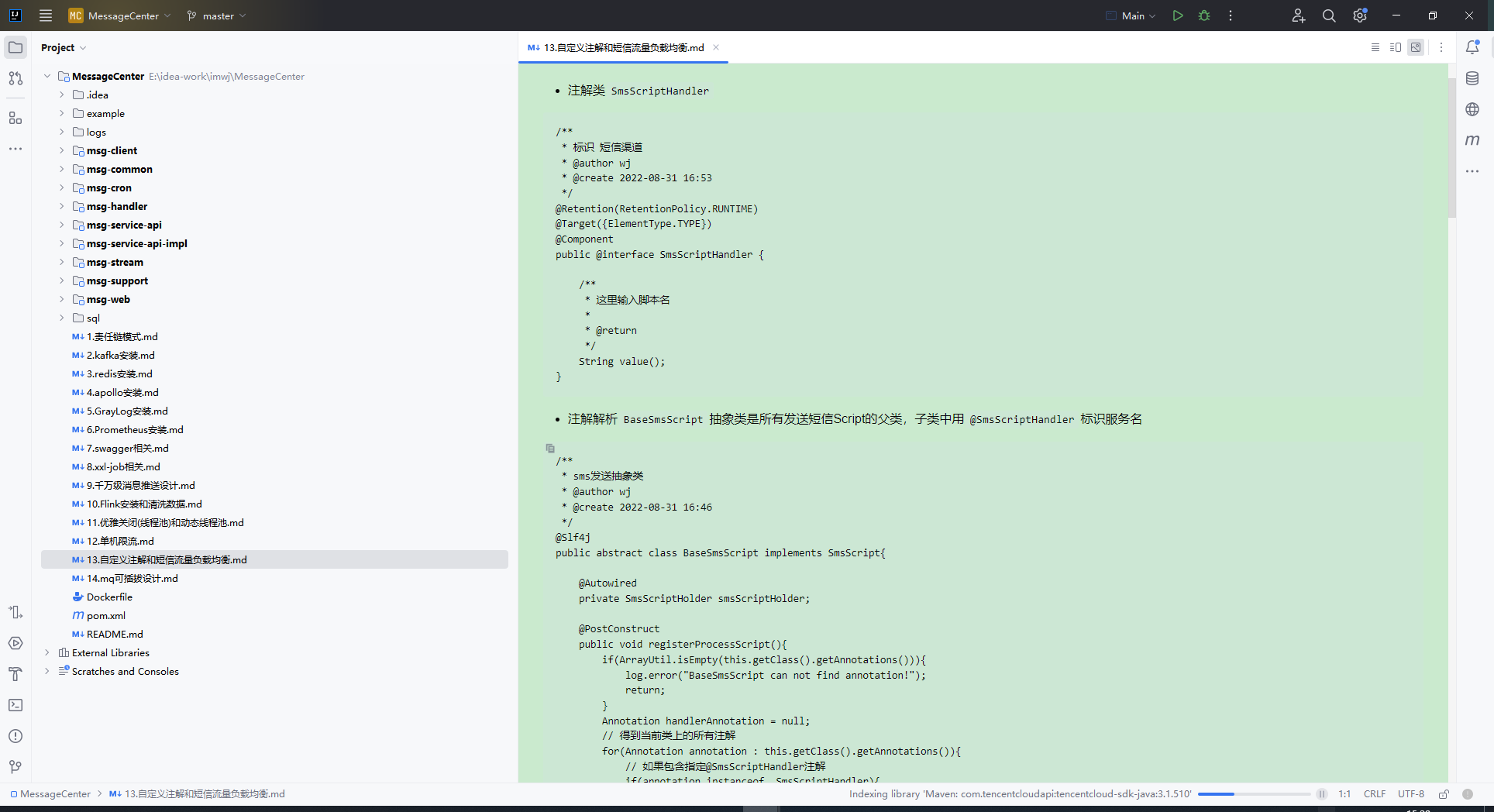Open the bottom-left debug/step tool window
The height and width of the screenshot is (812, 1494).
[x=15, y=612]
